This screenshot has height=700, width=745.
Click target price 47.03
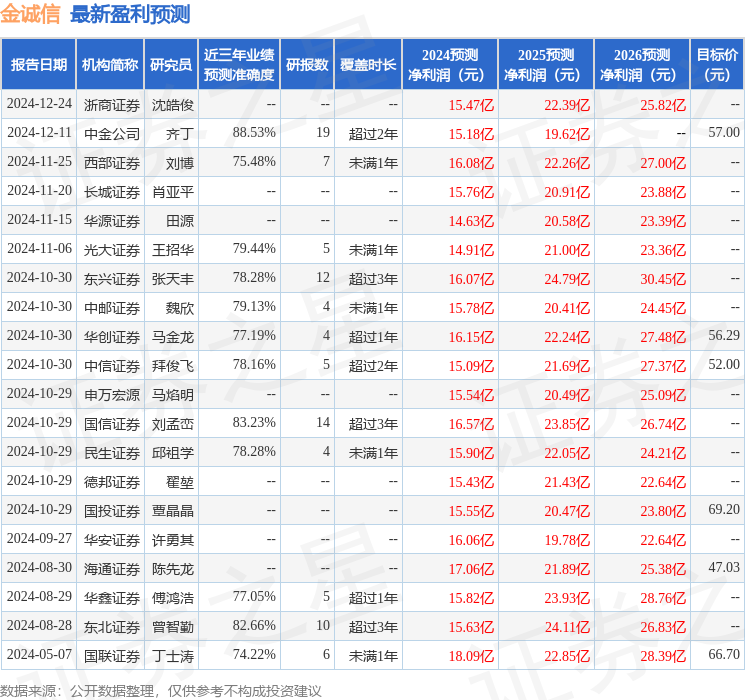point(724,567)
